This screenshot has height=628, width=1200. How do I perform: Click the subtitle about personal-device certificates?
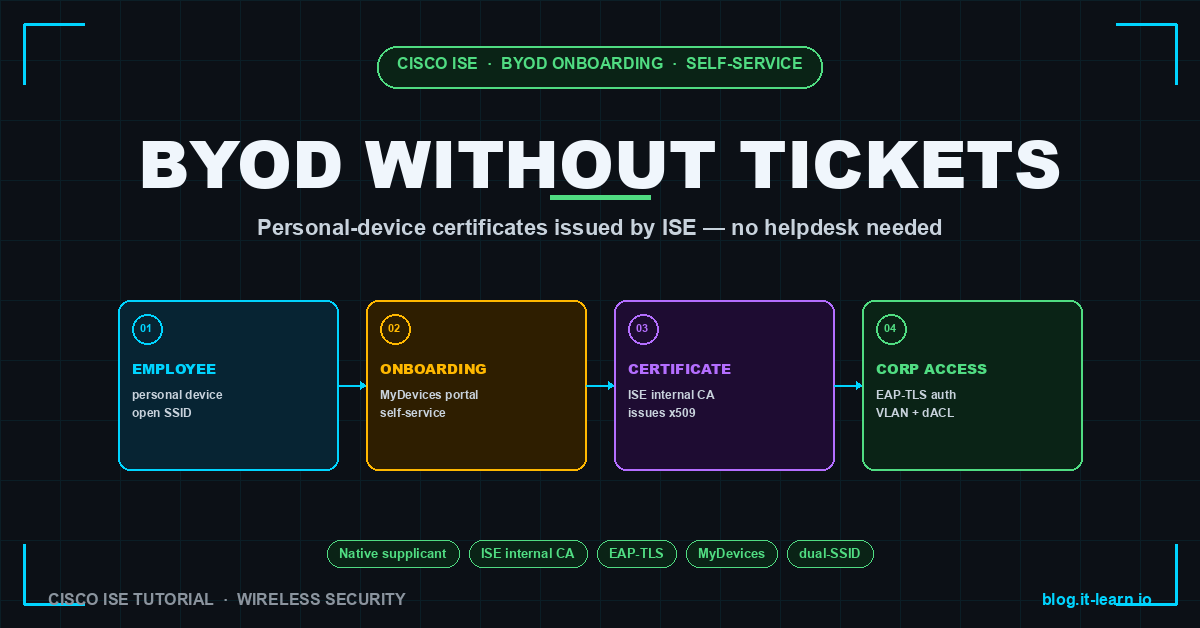(600, 228)
